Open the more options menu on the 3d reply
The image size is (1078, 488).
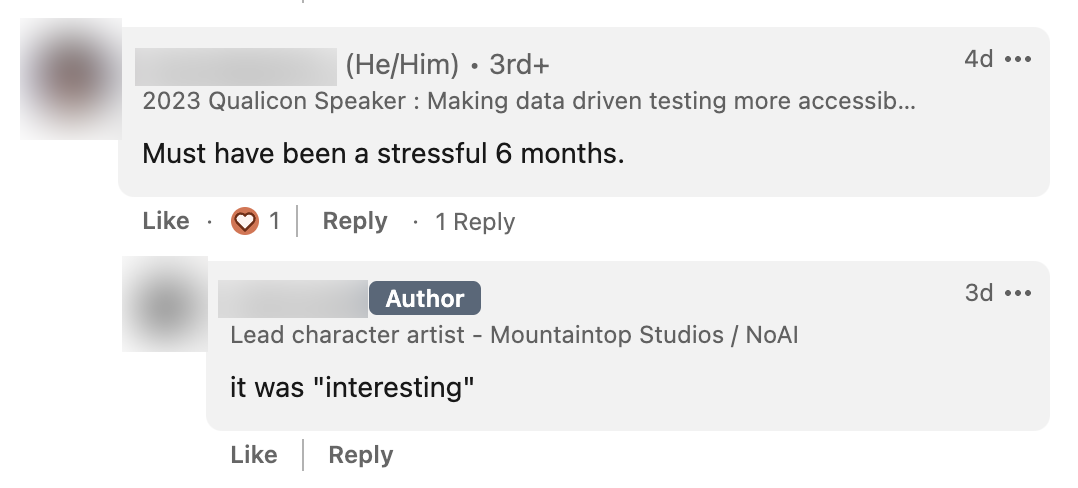1018,294
